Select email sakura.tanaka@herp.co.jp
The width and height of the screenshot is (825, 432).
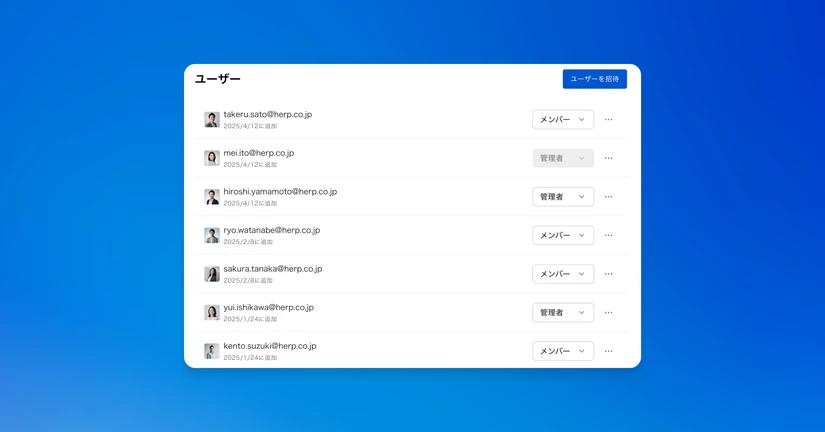pyautogui.click(x=273, y=268)
